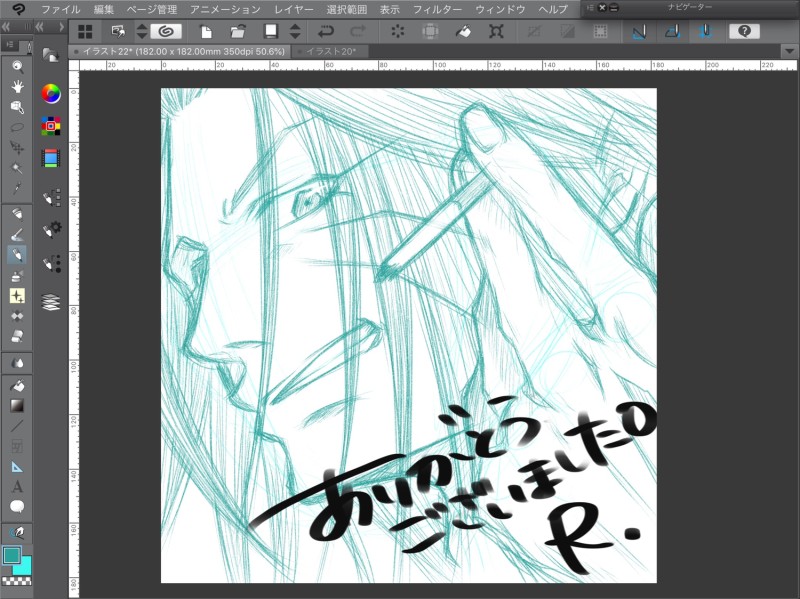Select the Balloon speech bubble tool
Image resolution: width=800 pixels, height=599 pixels.
point(17,507)
